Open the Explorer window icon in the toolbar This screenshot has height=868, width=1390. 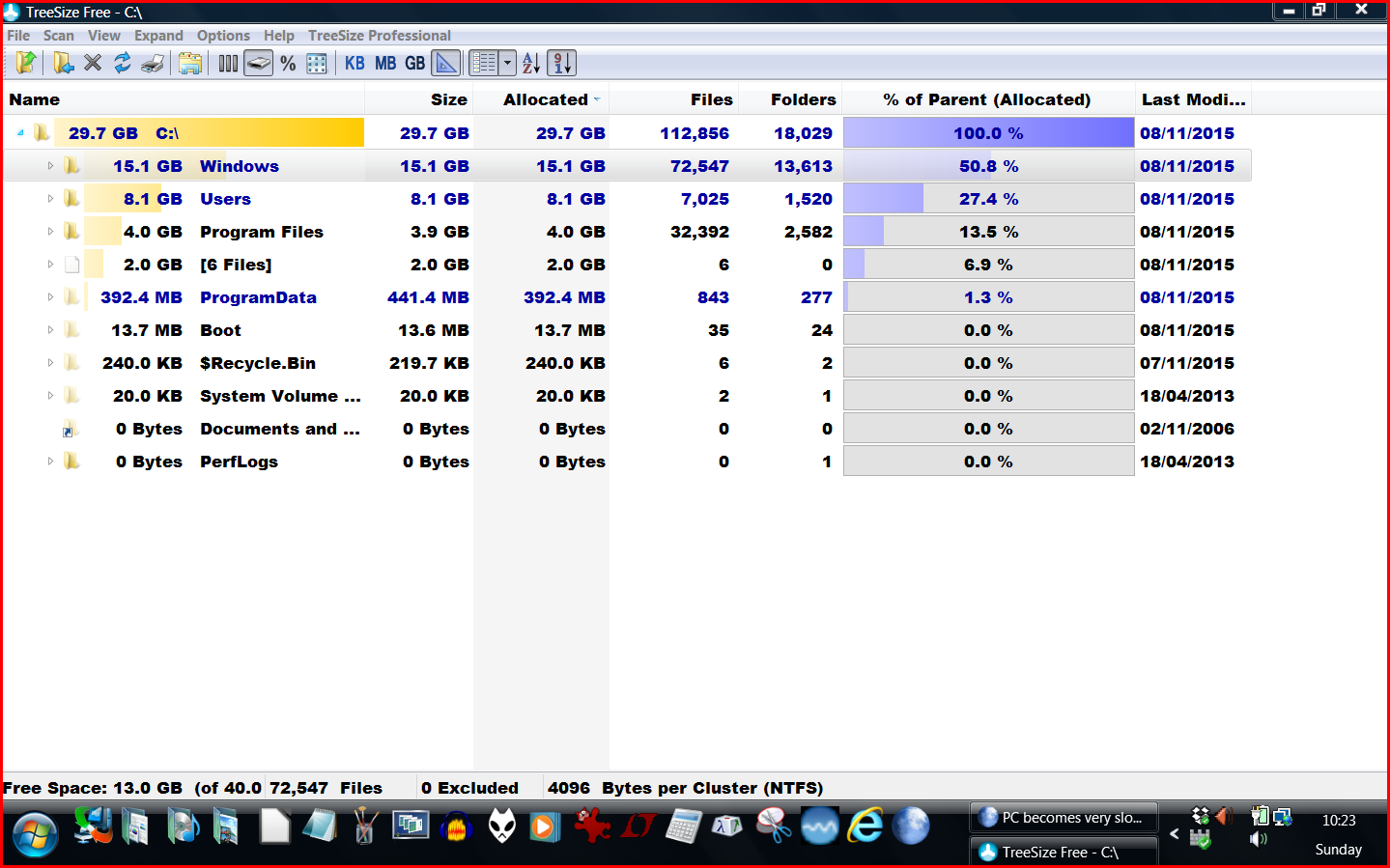pos(190,63)
